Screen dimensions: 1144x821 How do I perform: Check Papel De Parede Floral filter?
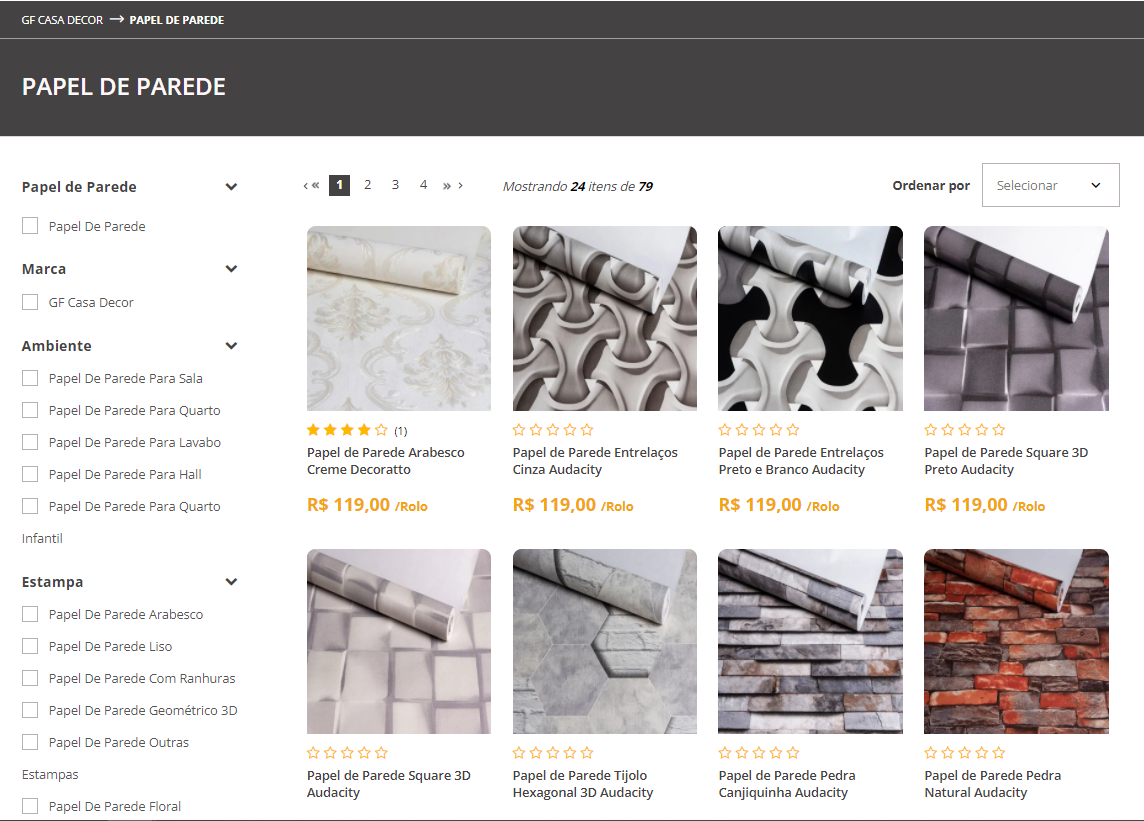point(30,806)
